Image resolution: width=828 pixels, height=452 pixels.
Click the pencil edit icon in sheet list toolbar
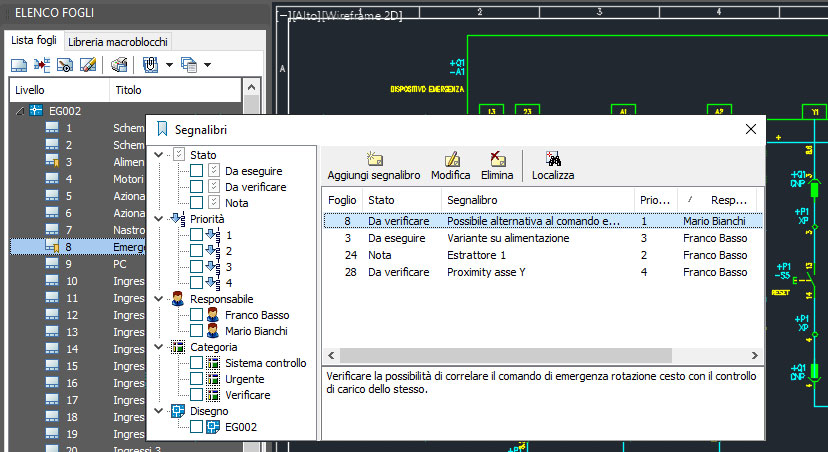(x=88, y=65)
